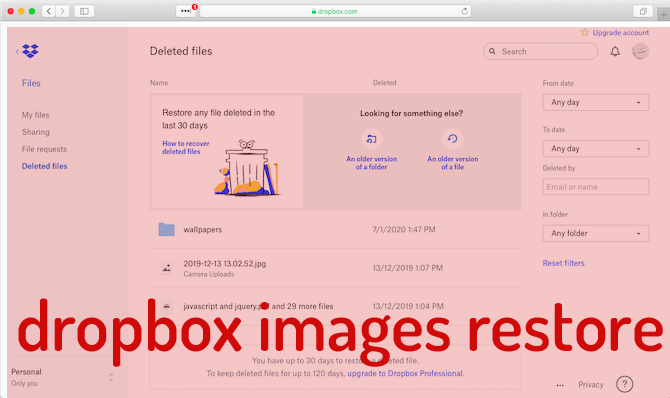Select File requests in sidebar
Image resolution: width=670 pixels, height=398 pixels.
[44, 149]
